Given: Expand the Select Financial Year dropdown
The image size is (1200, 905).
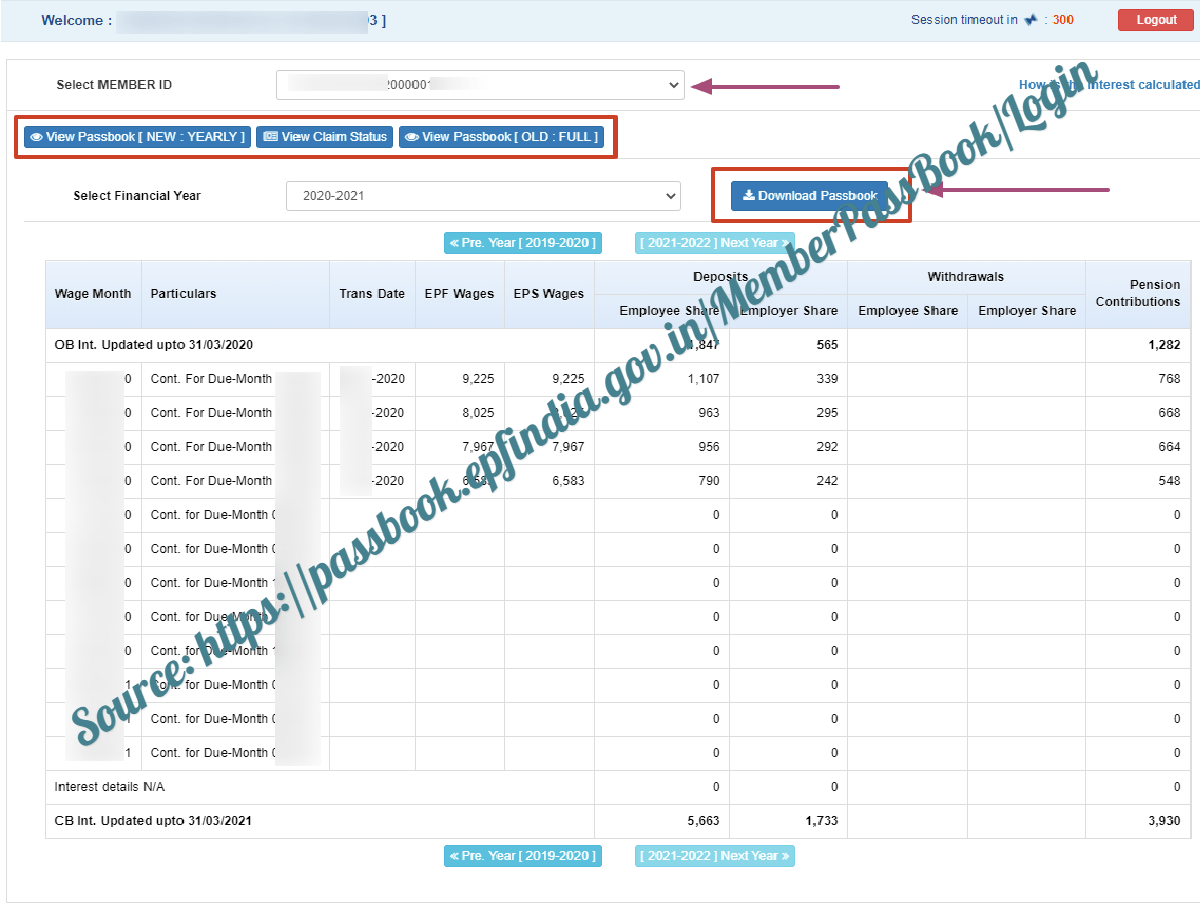Looking at the screenshot, I should click(483, 196).
